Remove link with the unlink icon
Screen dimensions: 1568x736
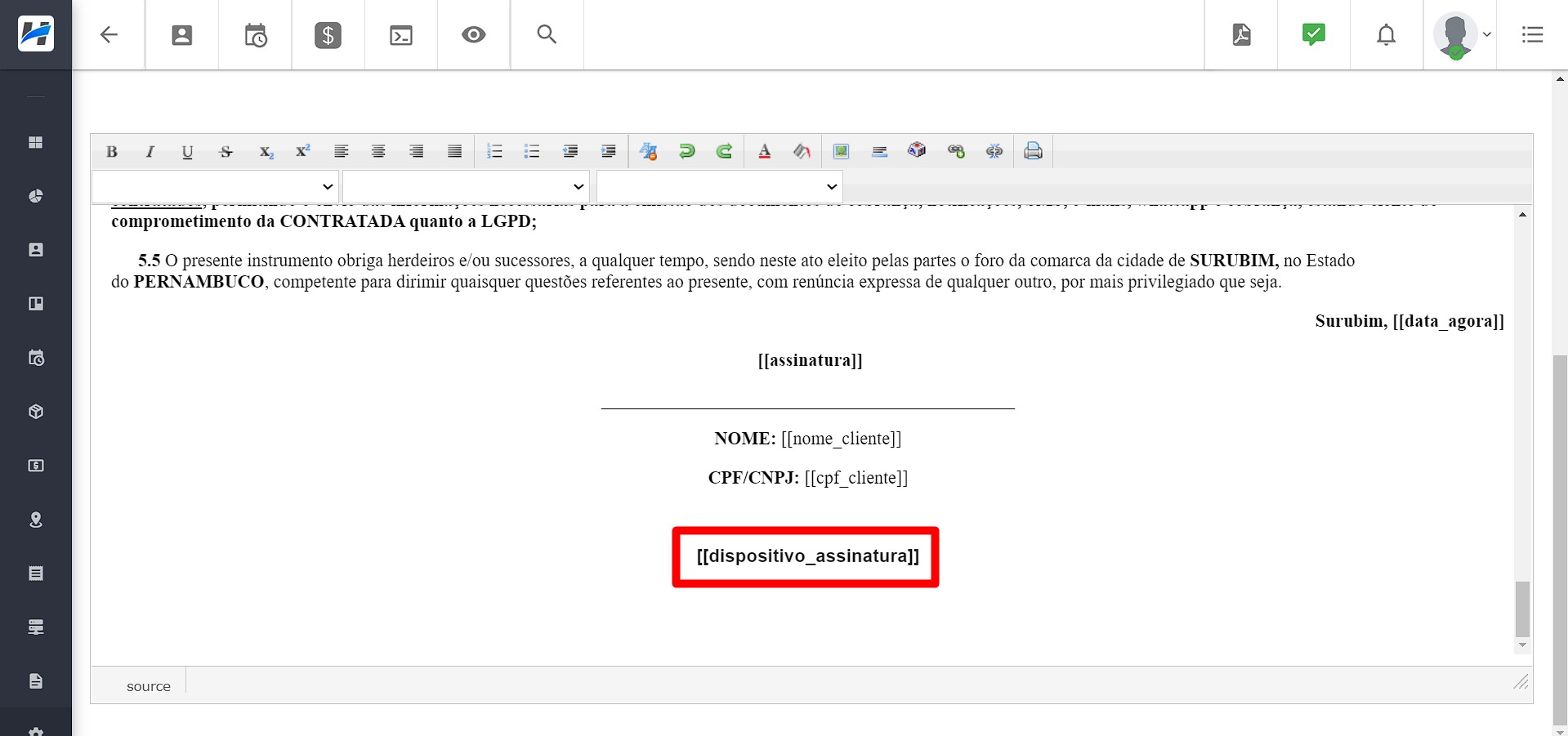click(994, 152)
